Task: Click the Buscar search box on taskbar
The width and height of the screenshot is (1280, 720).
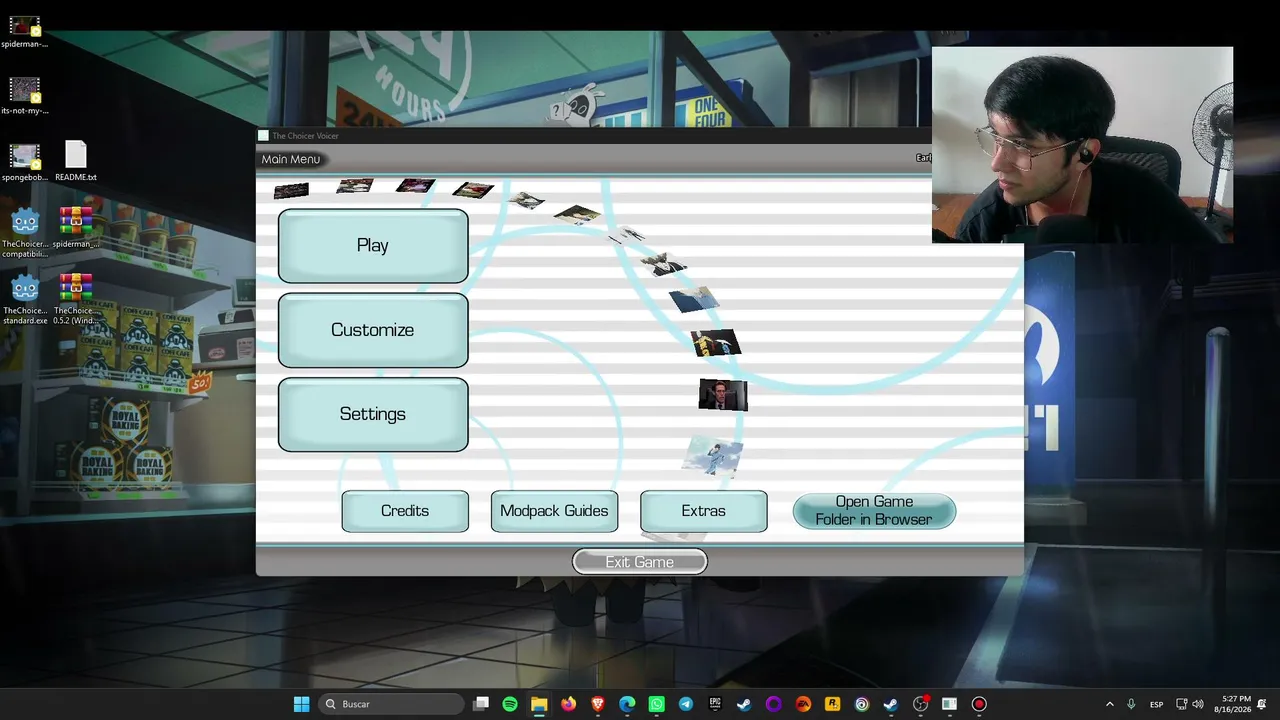Action: pyautogui.click(x=391, y=704)
